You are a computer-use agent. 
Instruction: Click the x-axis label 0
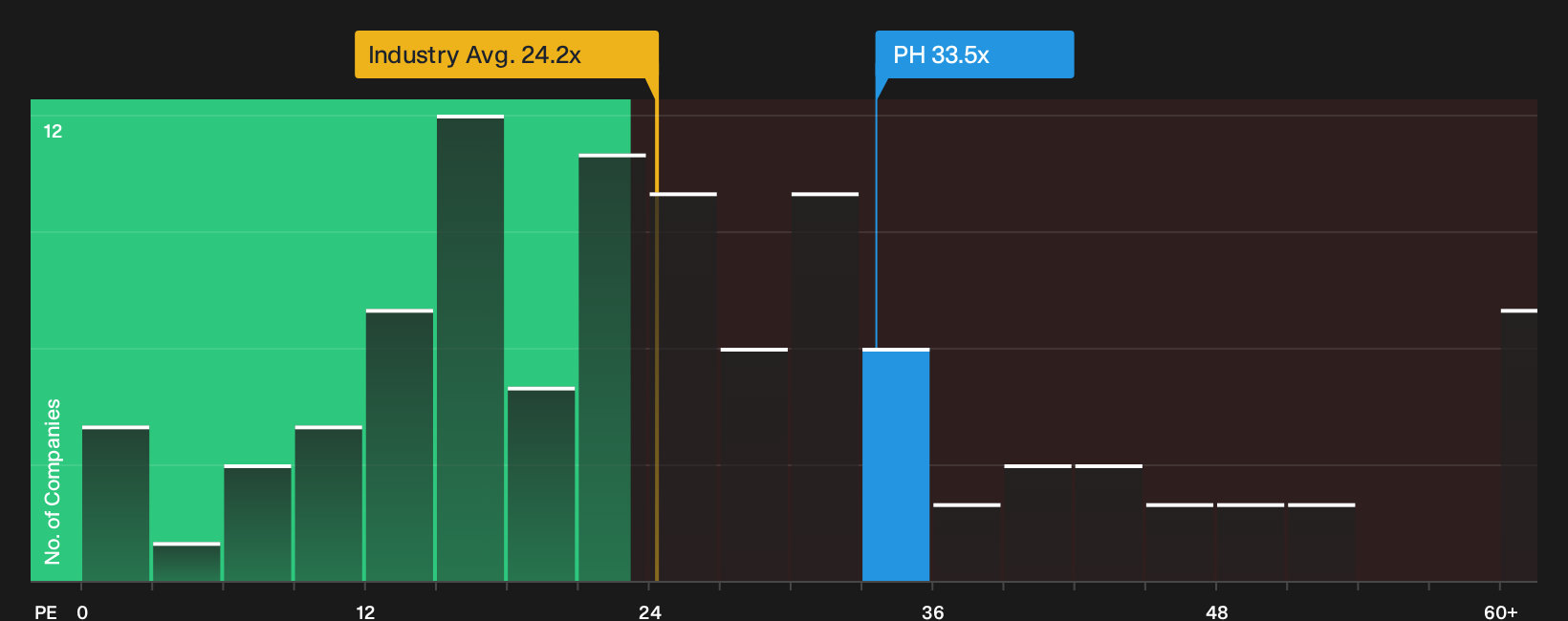pyautogui.click(x=82, y=611)
